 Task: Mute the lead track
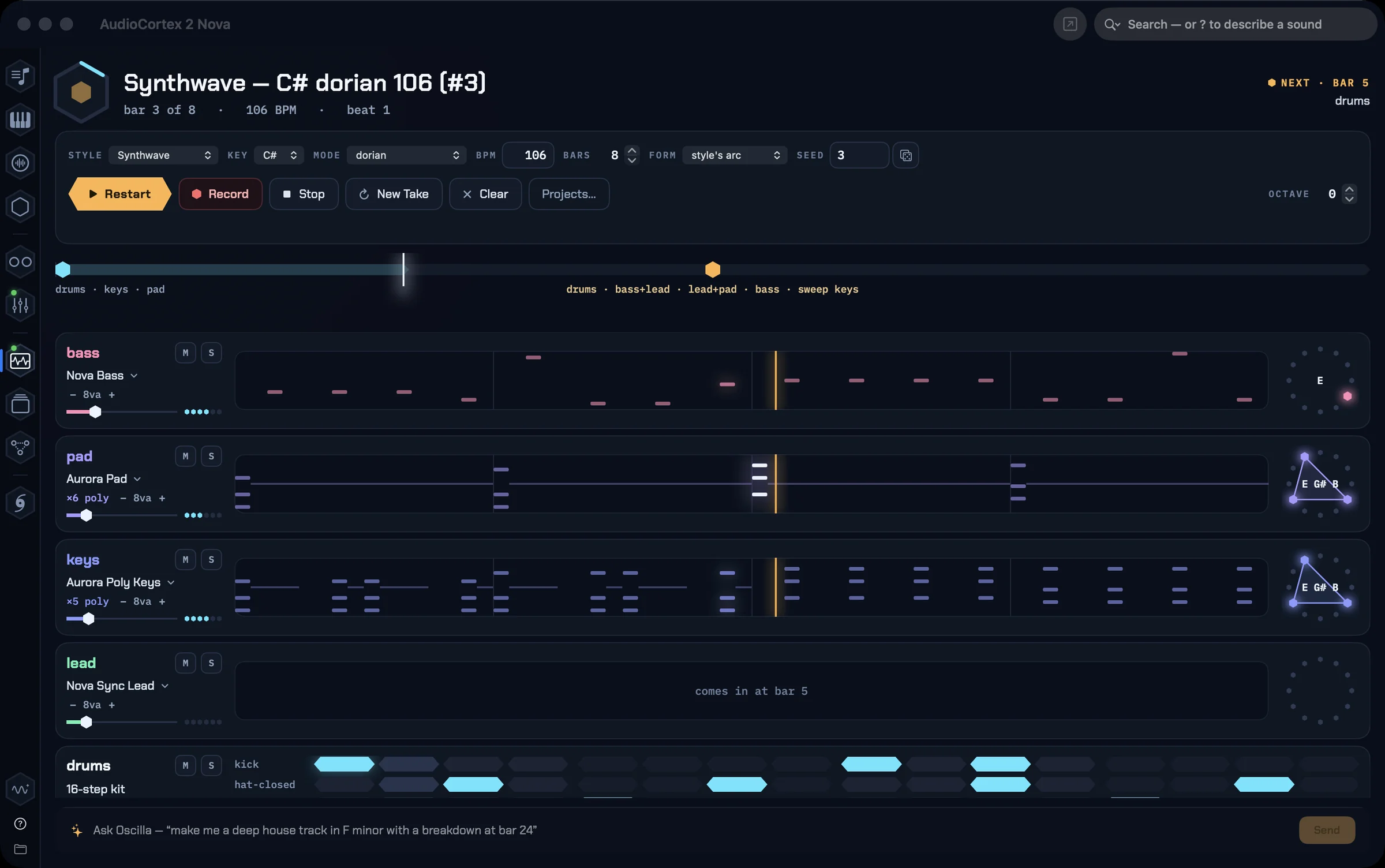point(185,663)
